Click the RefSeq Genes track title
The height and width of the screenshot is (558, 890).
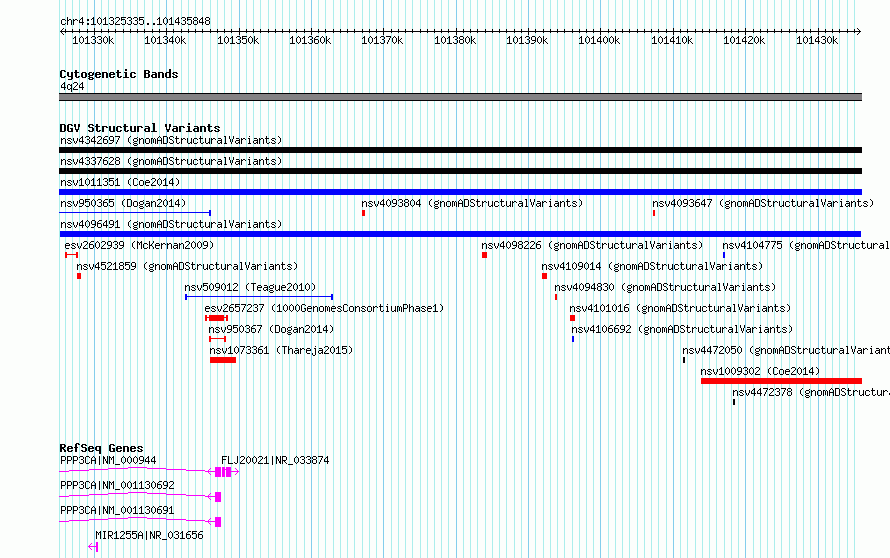pos(101,448)
